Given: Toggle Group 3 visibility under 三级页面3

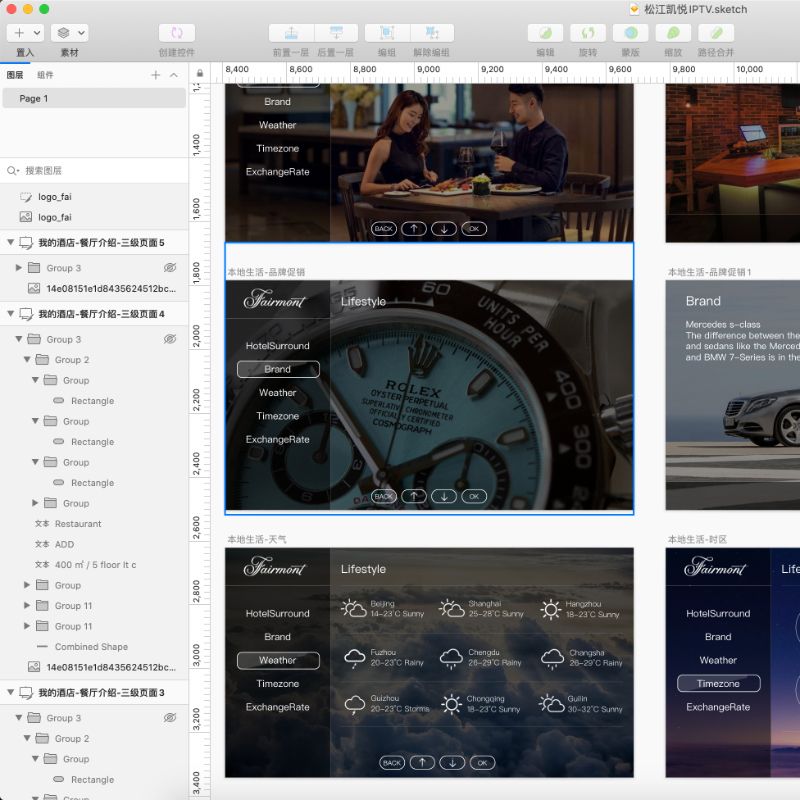Looking at the screenshot, I should pos(170,718).
